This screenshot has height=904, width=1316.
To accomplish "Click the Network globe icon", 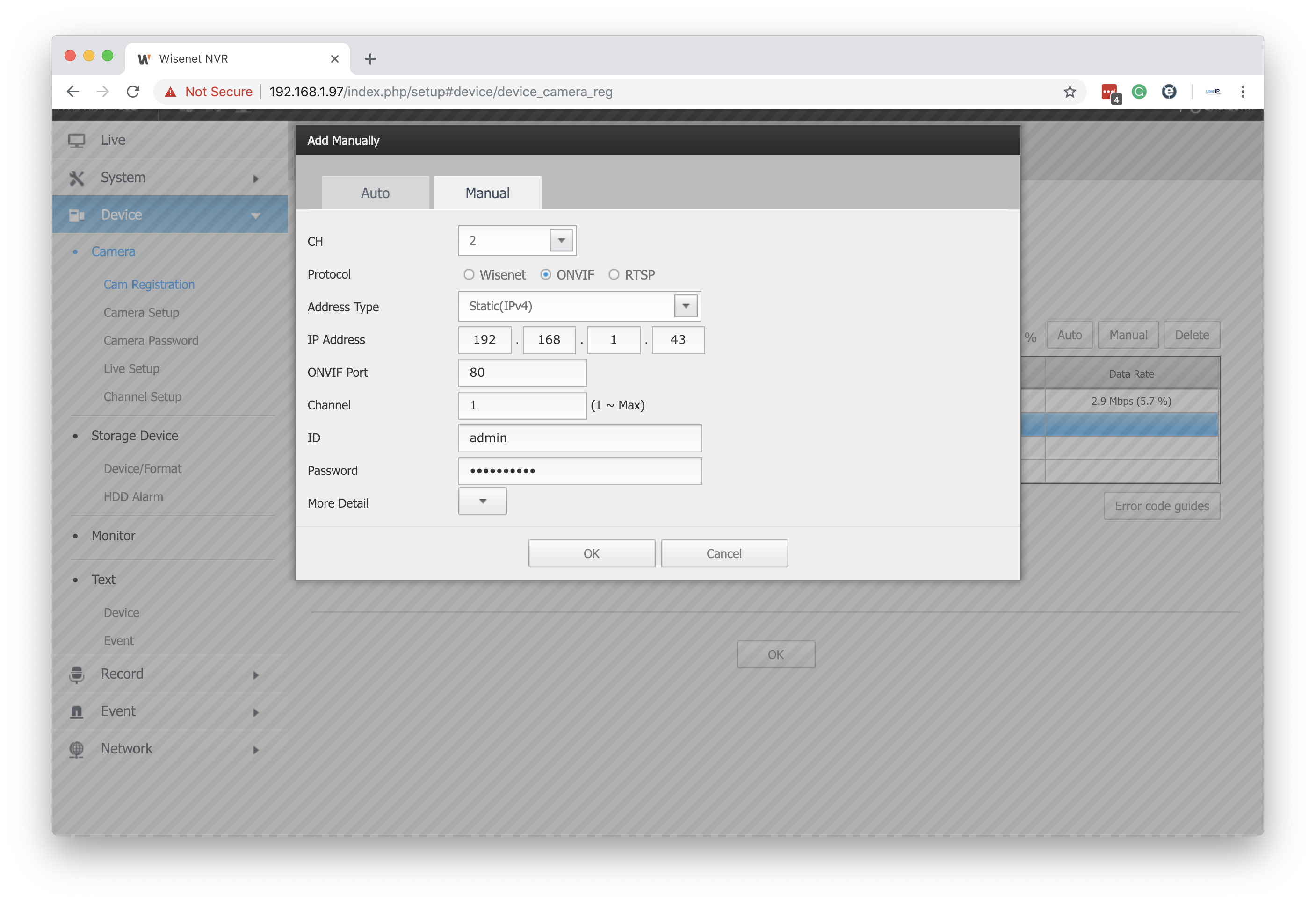I will coord(77,749).
